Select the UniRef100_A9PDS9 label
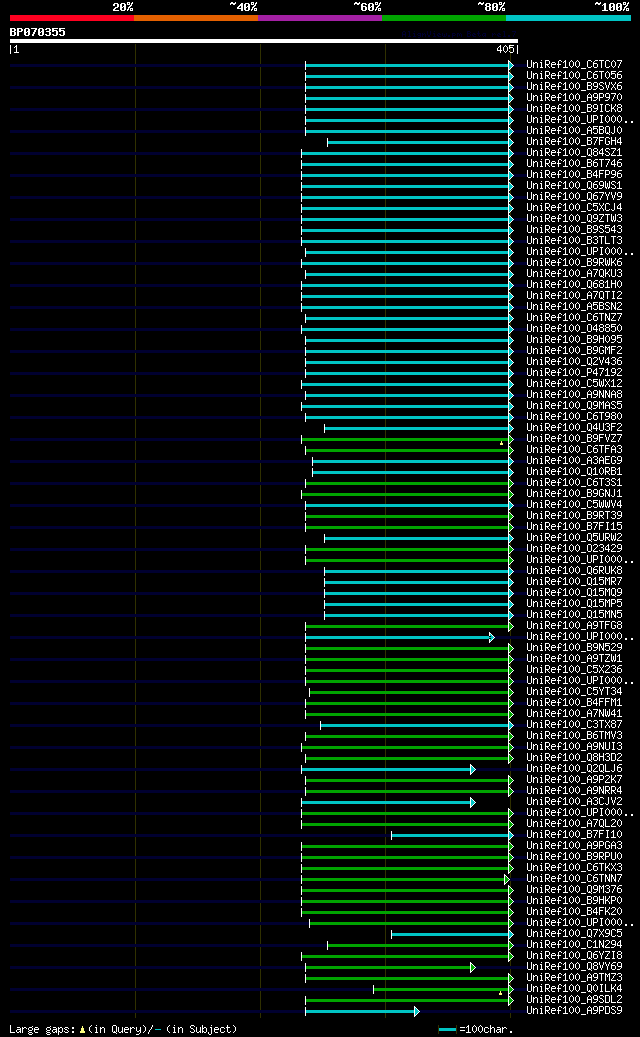Screen dimensions: 640x1037 574,1011
